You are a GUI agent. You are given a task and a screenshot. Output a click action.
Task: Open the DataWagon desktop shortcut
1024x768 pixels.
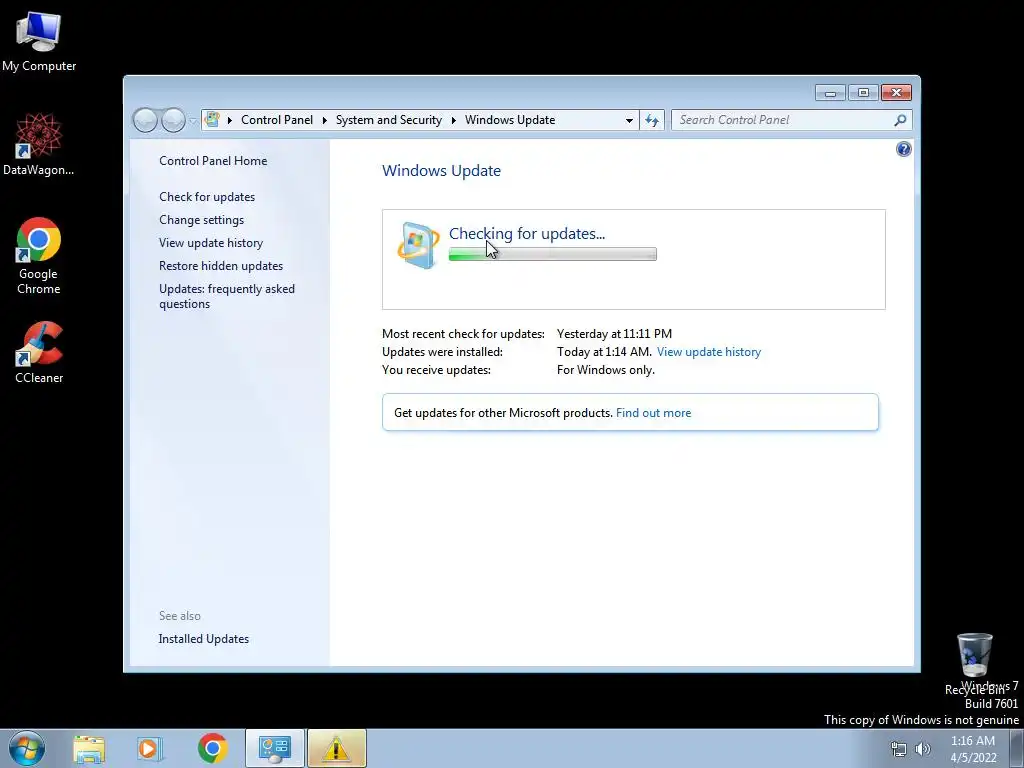[x=38, y=145]
